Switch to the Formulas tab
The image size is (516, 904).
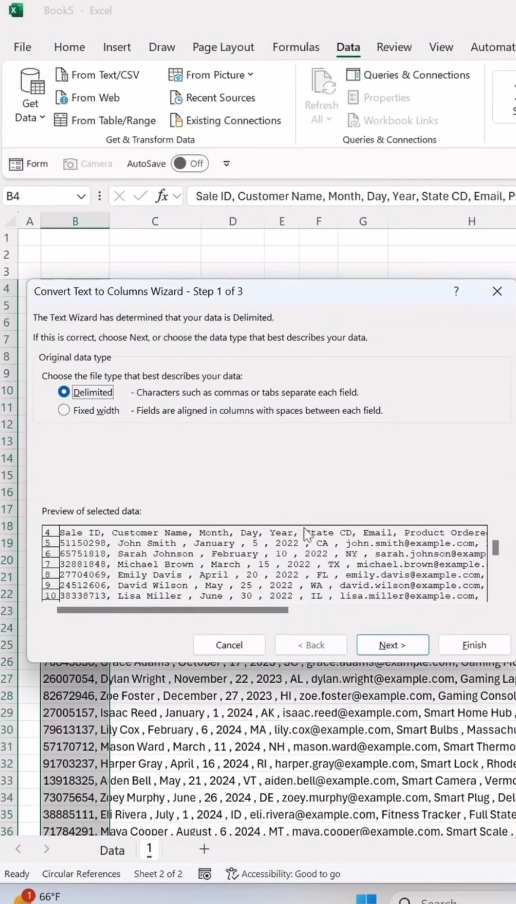296,47
